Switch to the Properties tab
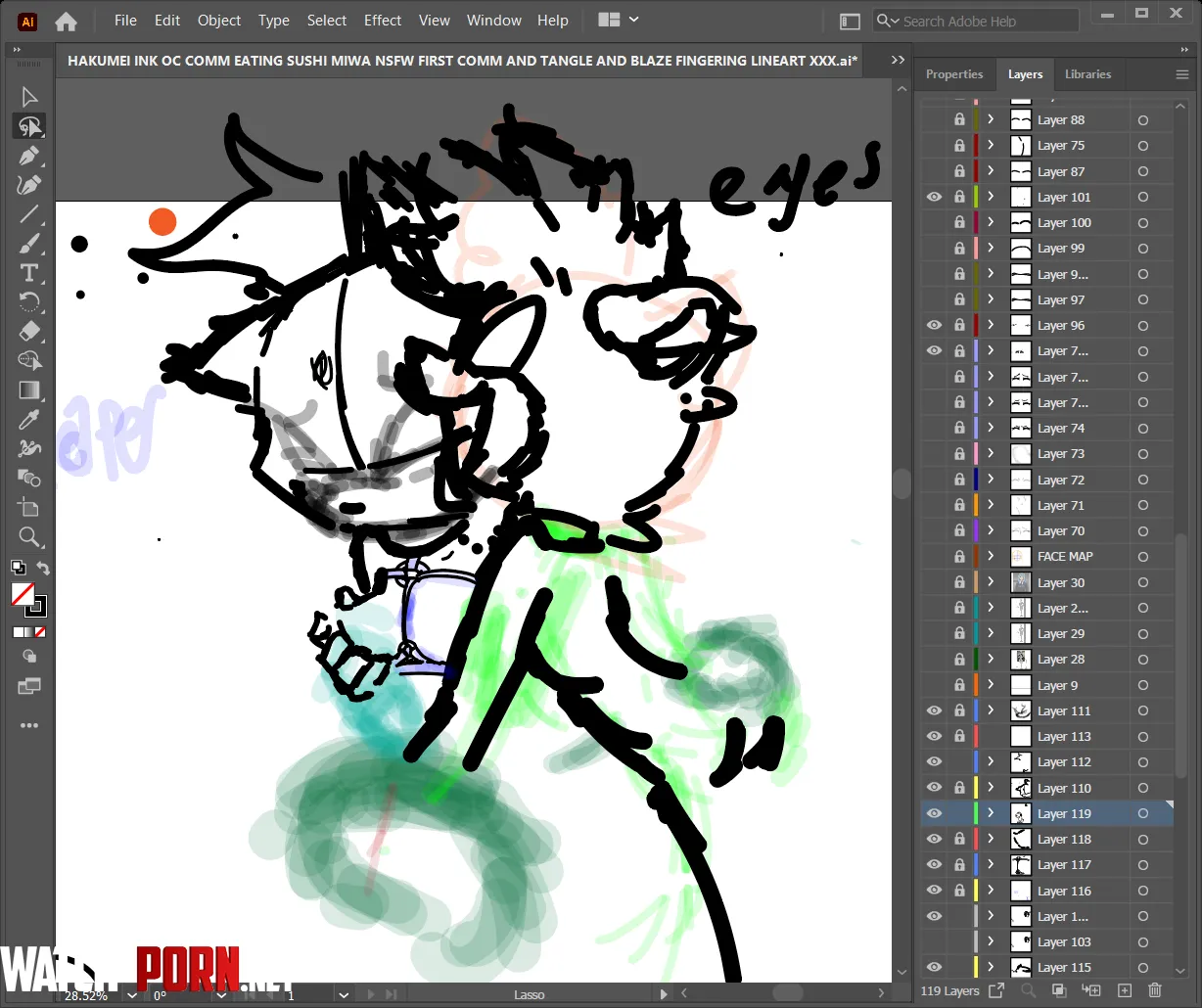 pos(954,74)
